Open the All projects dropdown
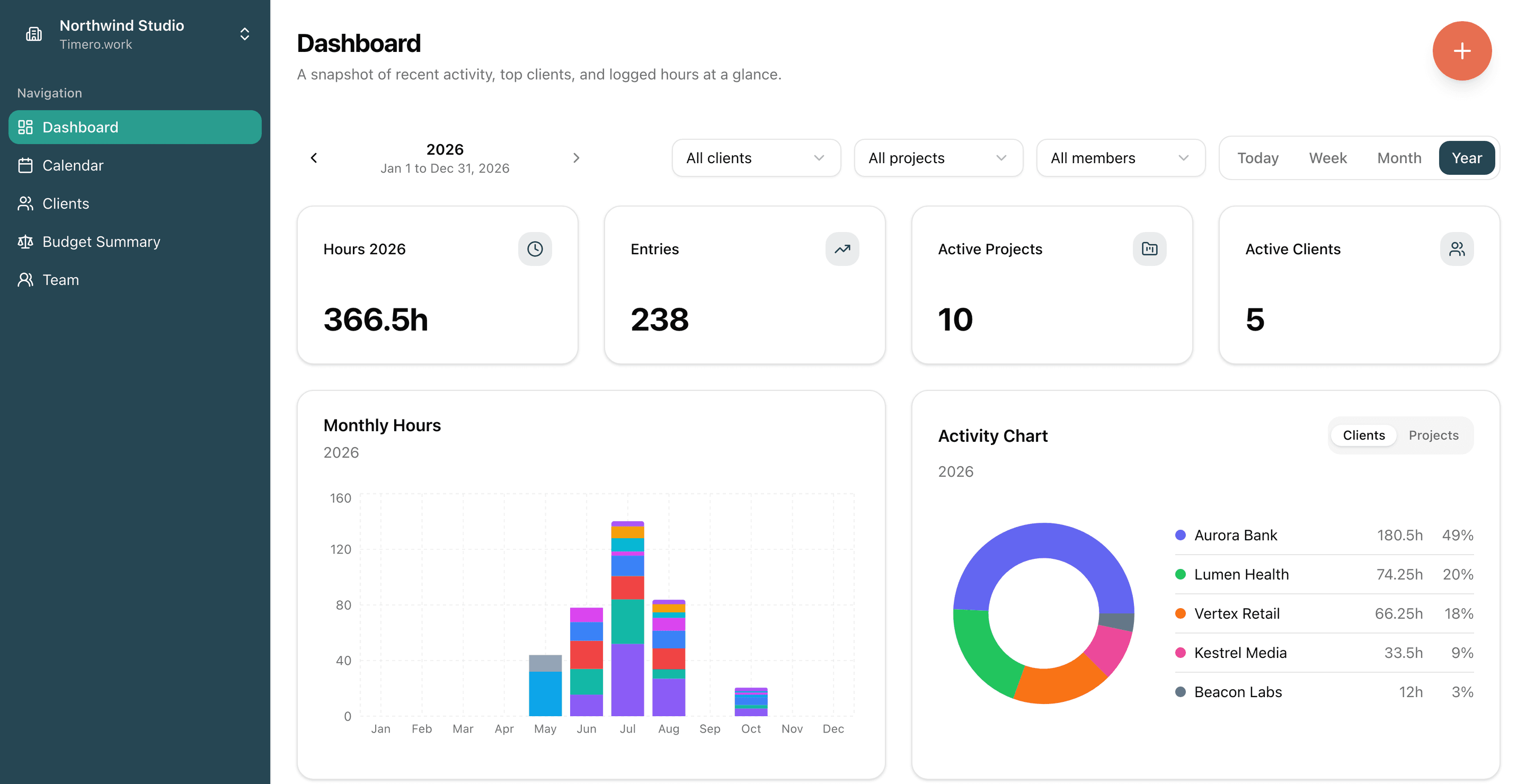The image size is (1526, 784). click(x=938, y=158)
